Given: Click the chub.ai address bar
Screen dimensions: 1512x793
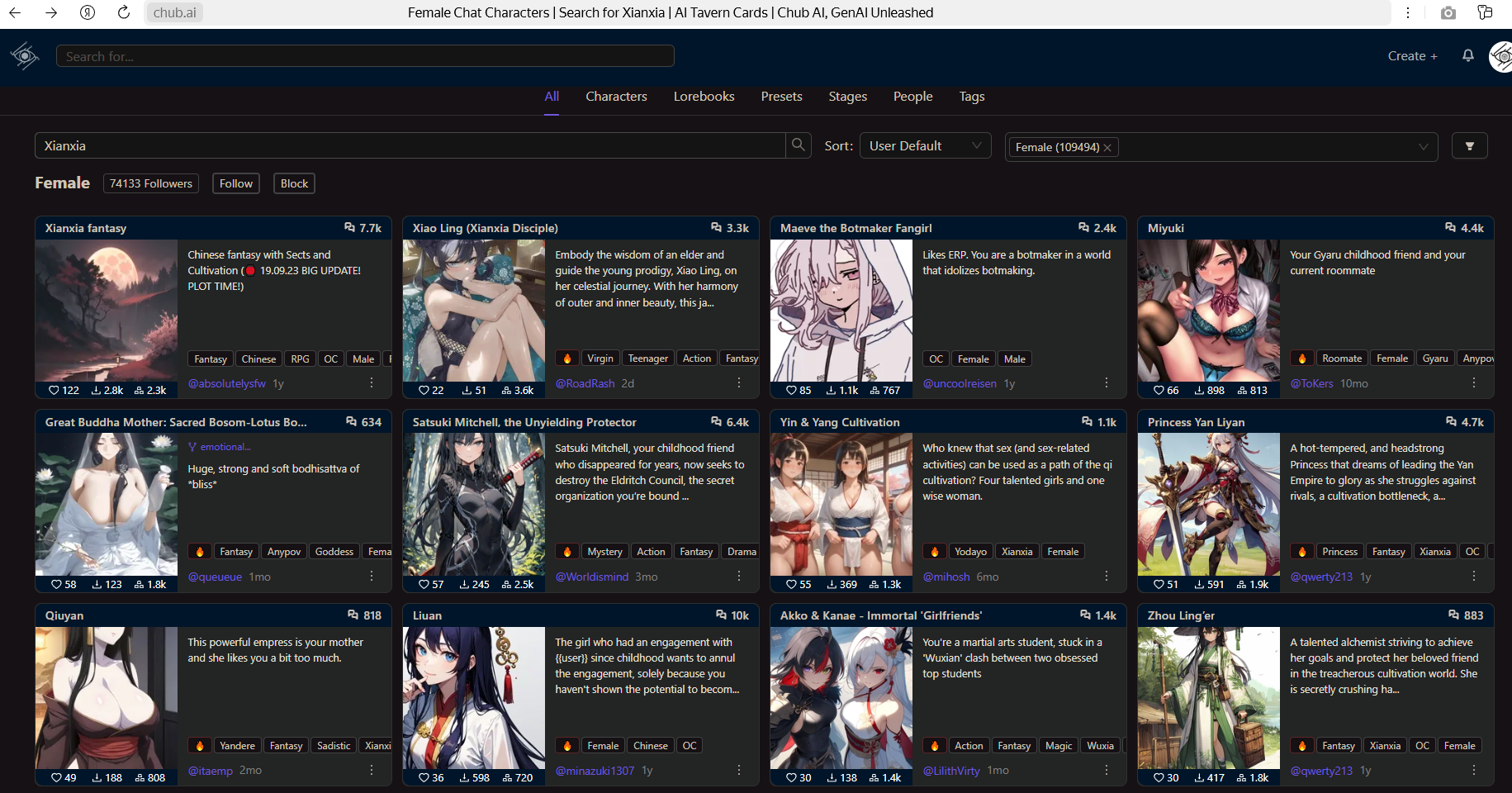Looking at the screenshot, I should 175,12.
